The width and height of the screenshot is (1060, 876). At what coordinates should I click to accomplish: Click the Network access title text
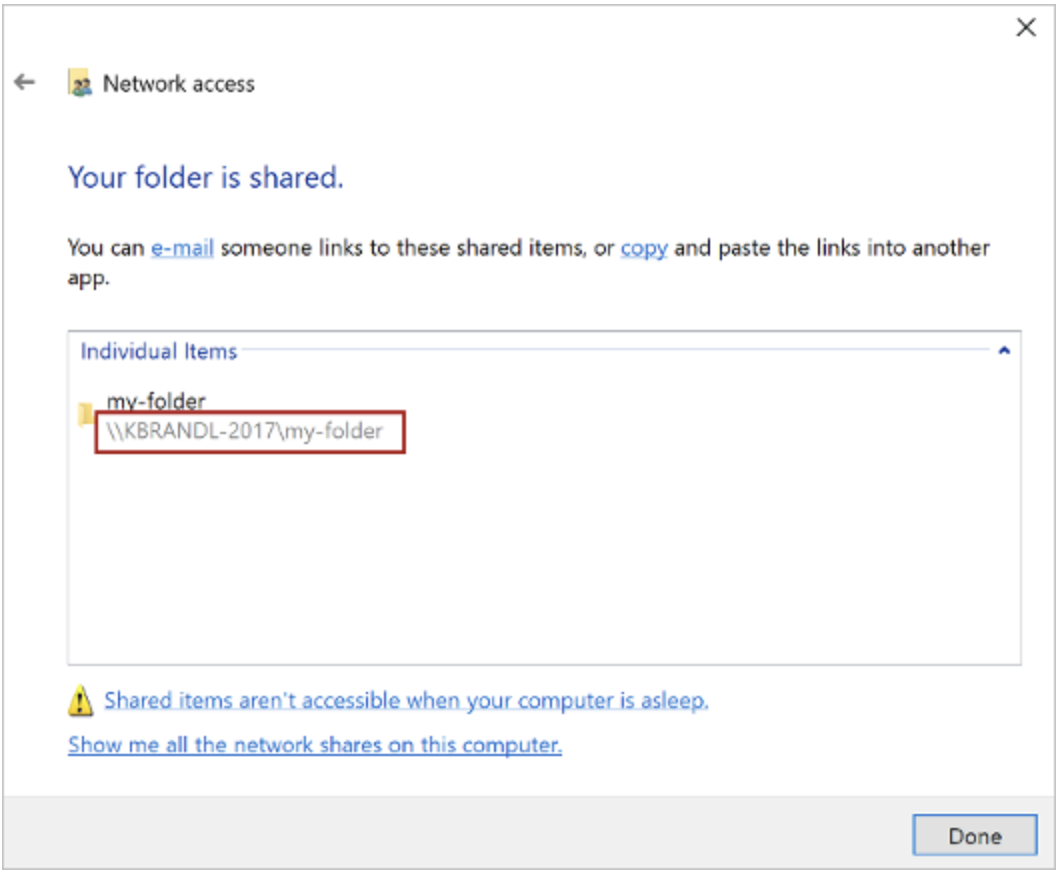point(179,84)
